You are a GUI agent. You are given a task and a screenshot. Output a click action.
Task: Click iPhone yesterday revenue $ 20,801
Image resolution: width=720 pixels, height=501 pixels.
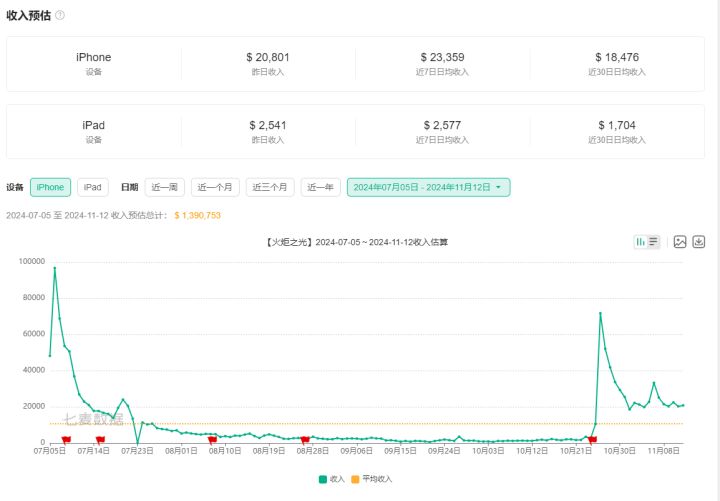(x=268, y=57)
